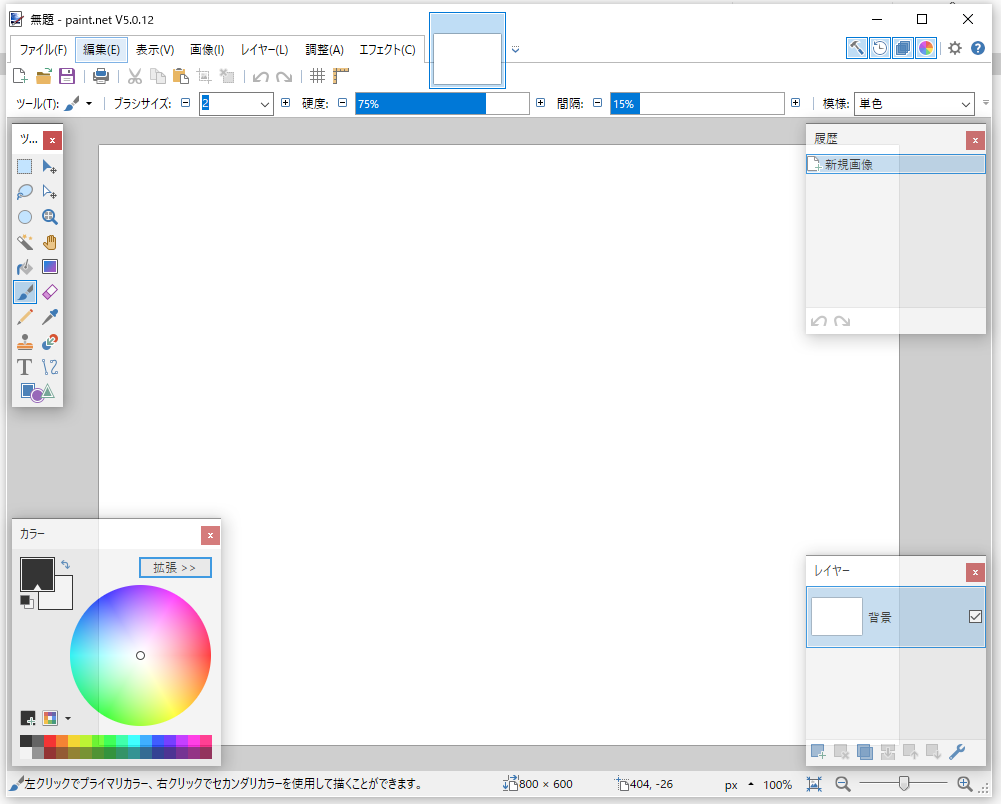Duplicate layer button in レイヤー panel

coord(864,752)
